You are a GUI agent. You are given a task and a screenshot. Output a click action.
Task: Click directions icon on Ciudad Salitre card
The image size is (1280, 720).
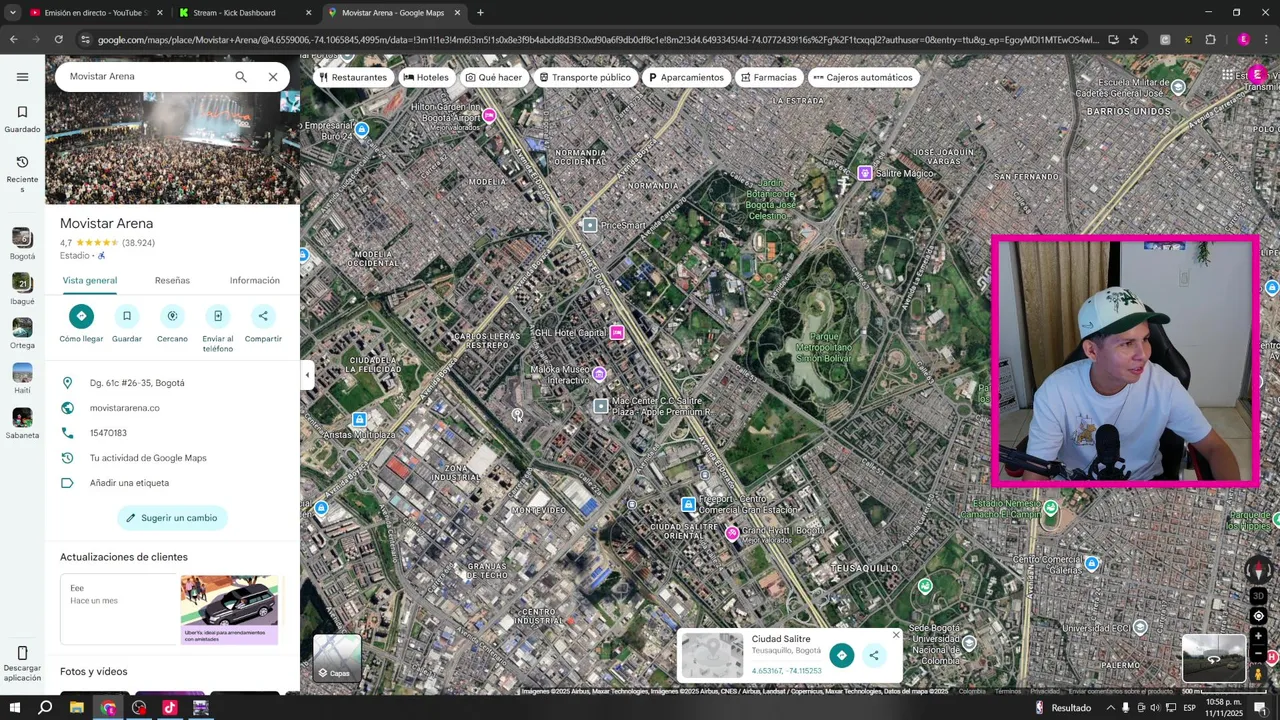841,655
